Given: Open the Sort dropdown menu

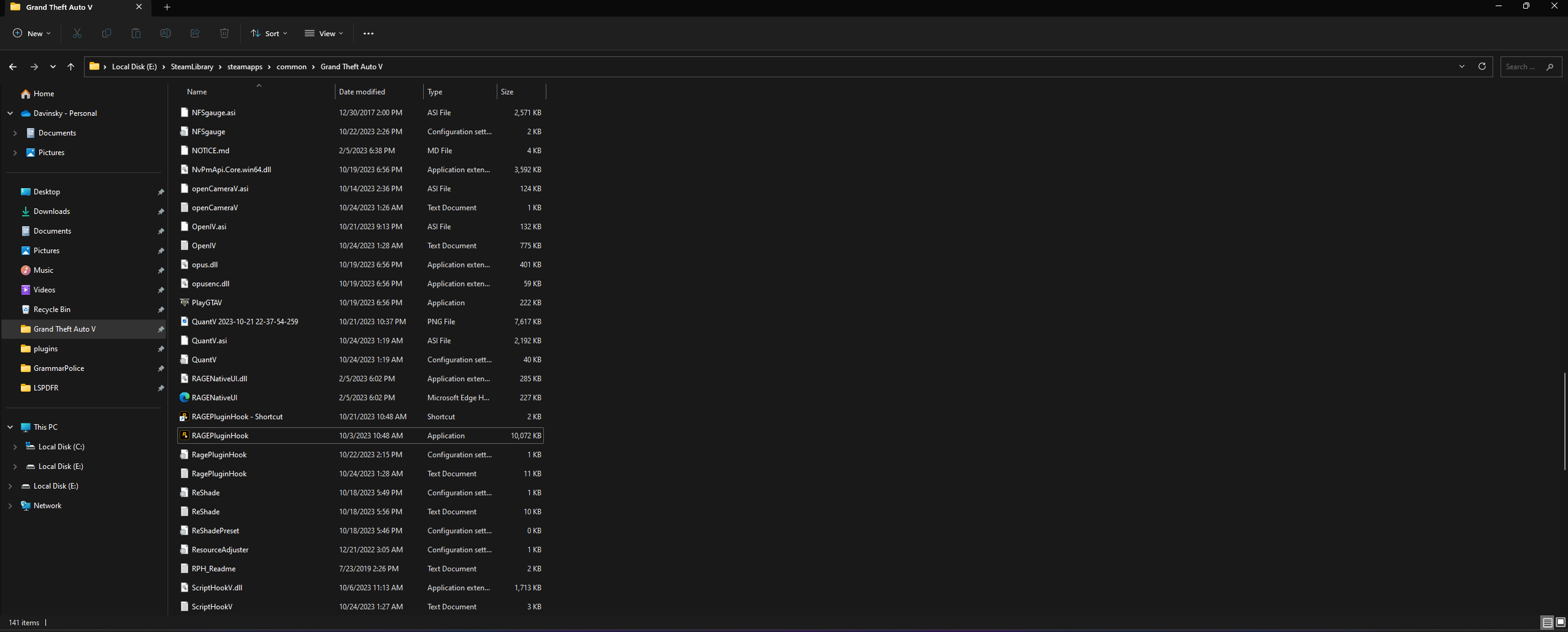Looking at the screenshot, I should pos(269,34).
